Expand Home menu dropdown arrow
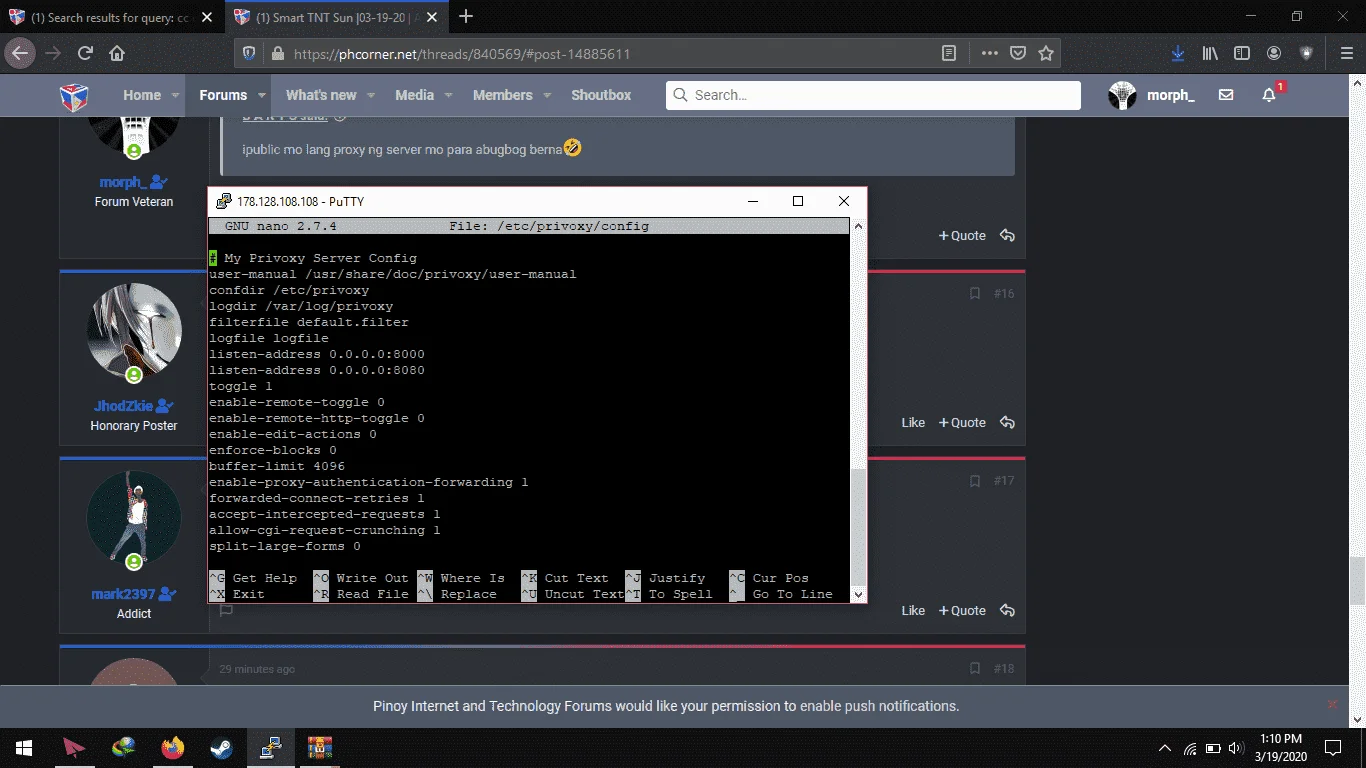The height and width of the screenshot is (768, 1366). pos(175,95)
